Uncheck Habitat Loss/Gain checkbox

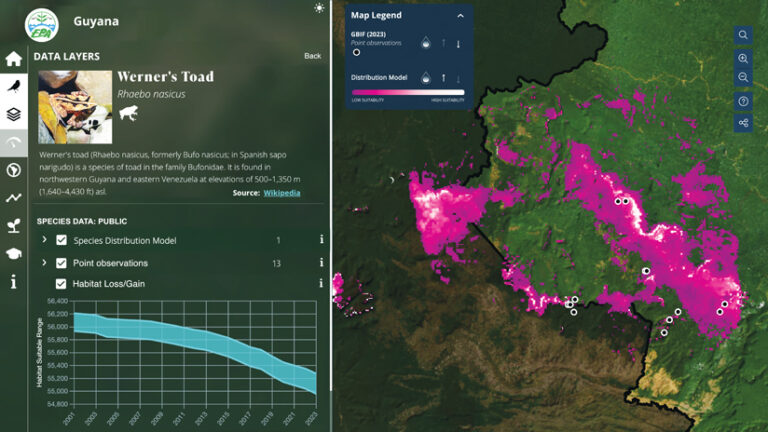[61, 284]
